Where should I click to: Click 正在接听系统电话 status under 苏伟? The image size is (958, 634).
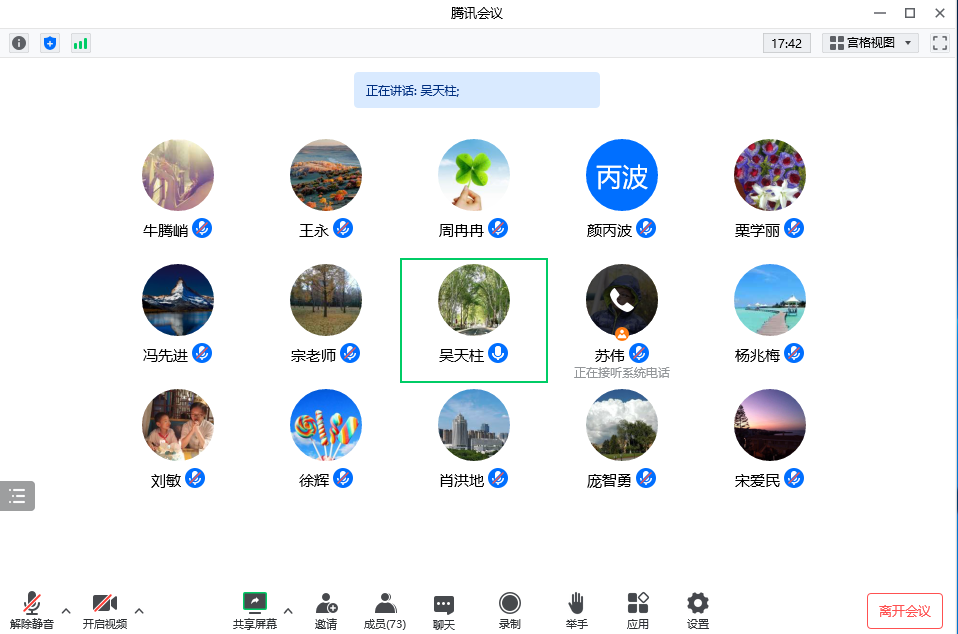[621, 373]
